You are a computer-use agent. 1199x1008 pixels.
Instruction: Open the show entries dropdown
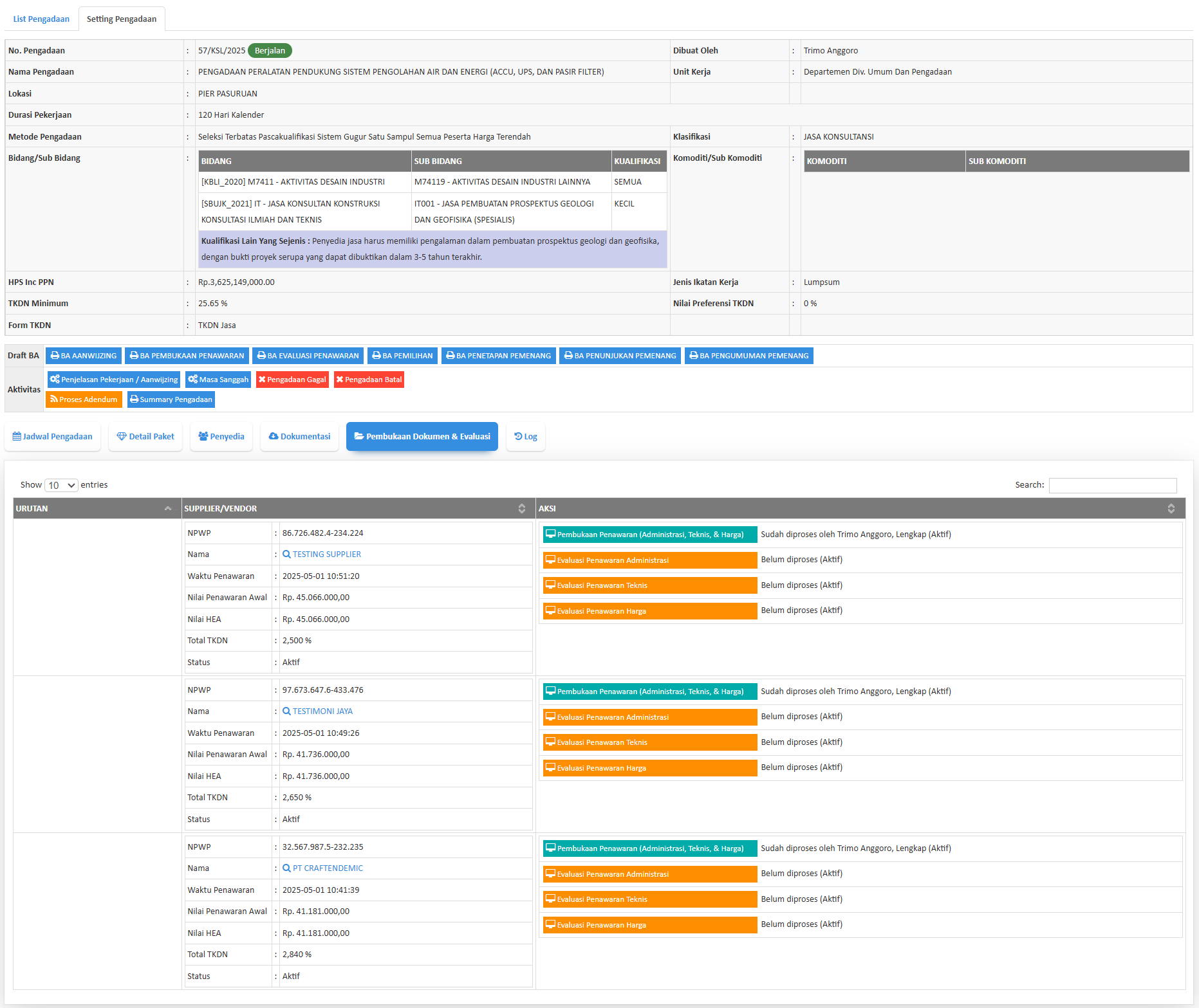[61, 485]
